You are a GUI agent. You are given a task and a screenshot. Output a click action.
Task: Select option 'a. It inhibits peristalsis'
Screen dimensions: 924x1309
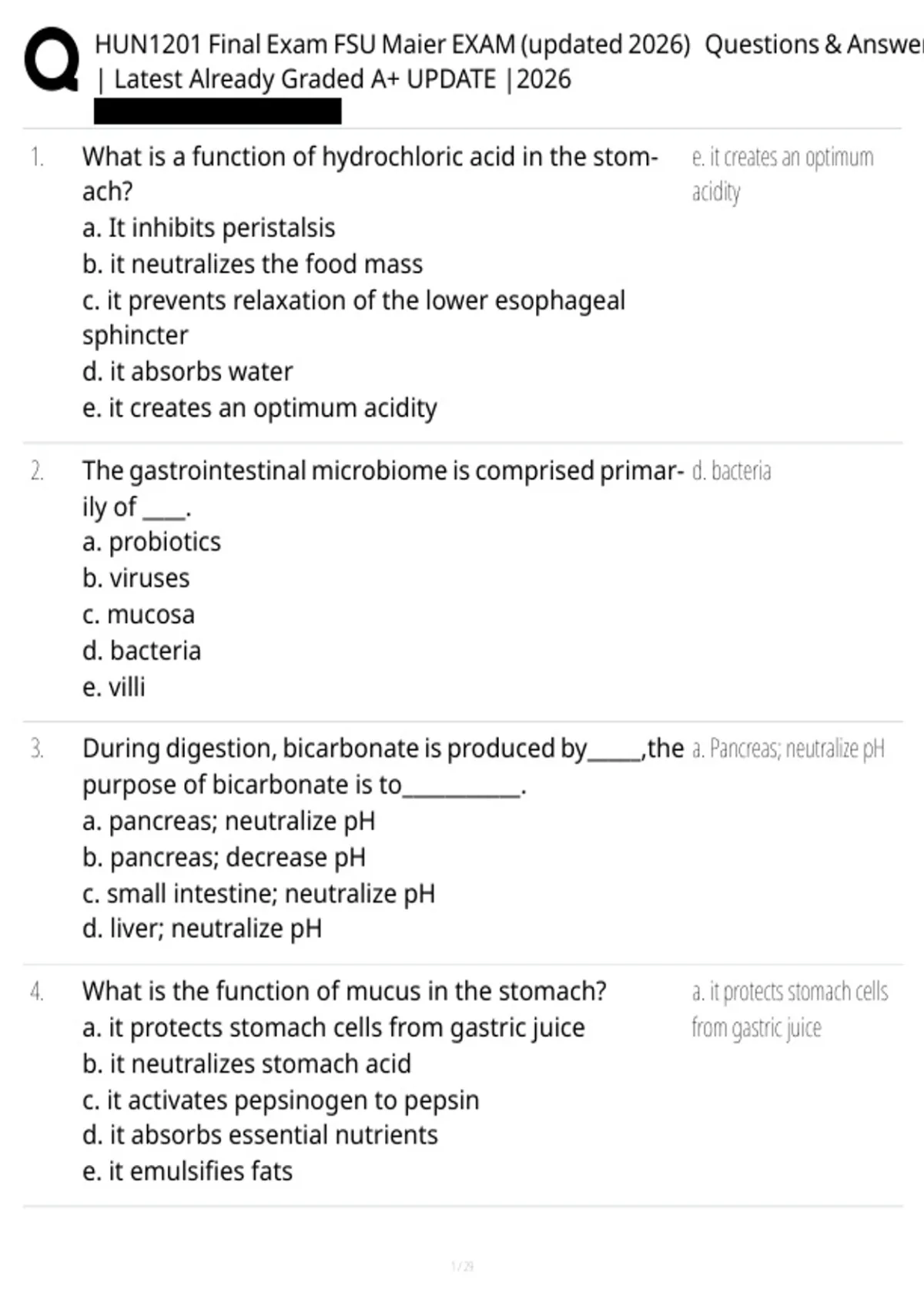pos(209,228)
